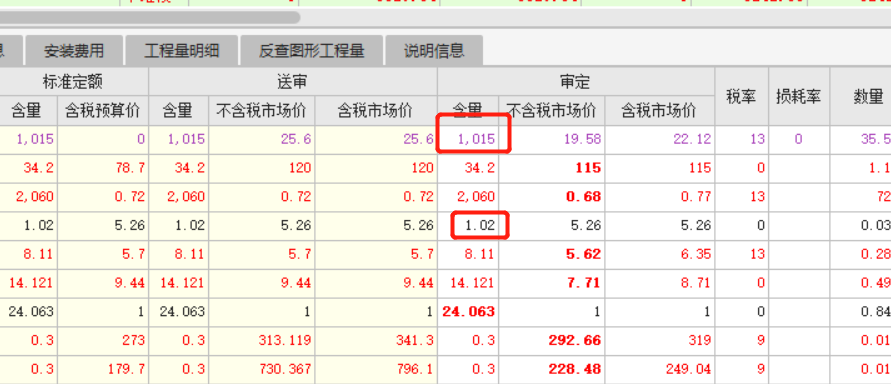This screenshot has width=891, height=384.
Task: Click 审定 含量 cell 34.2
Action: pos(468,169)
